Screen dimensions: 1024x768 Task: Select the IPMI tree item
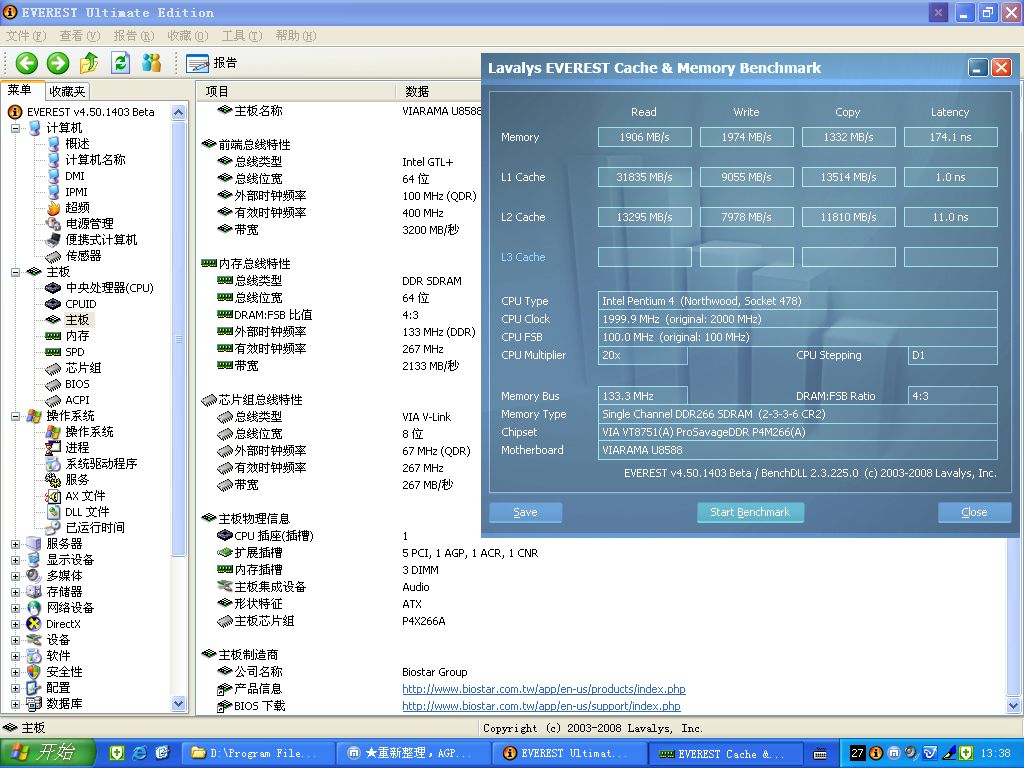[x=76, y=192]
